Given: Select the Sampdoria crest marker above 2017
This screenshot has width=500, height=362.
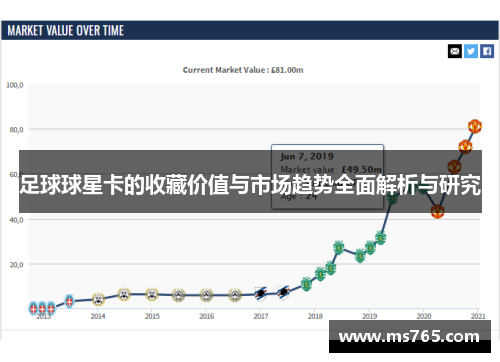Looking at the screenshot, I should pyautogui.click(x=261, y=294).
